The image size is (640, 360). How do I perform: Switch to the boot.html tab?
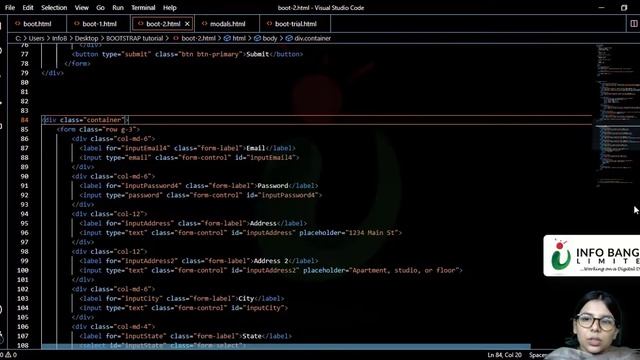point(37,24)
